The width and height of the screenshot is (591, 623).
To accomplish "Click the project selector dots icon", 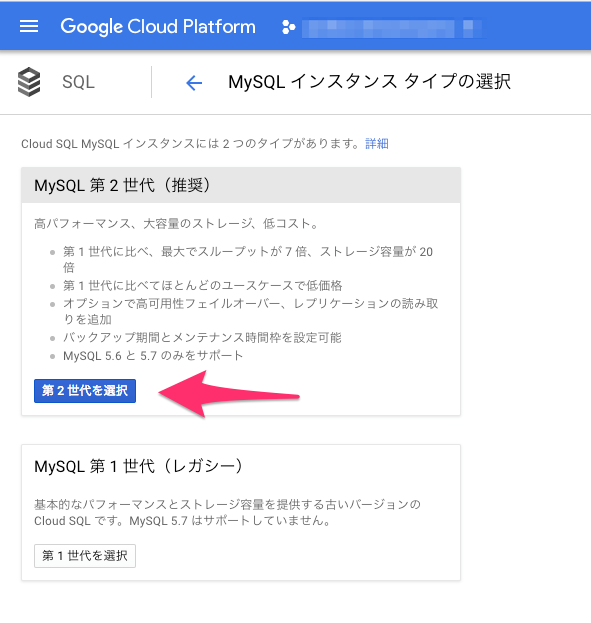I will pyautogui.click(x=289, y=27).
